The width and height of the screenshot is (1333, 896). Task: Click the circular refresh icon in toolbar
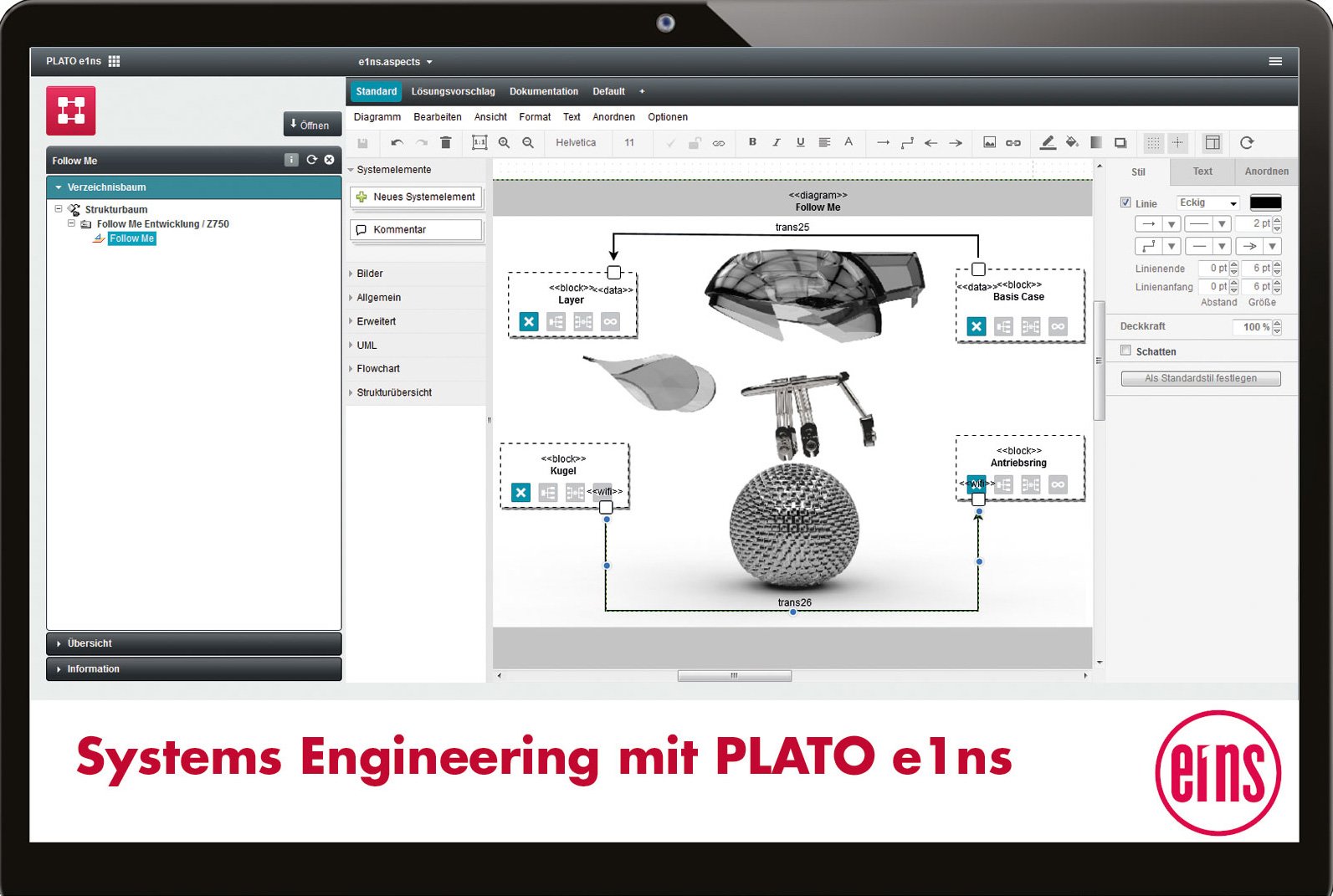click(x=1247, y=143)
